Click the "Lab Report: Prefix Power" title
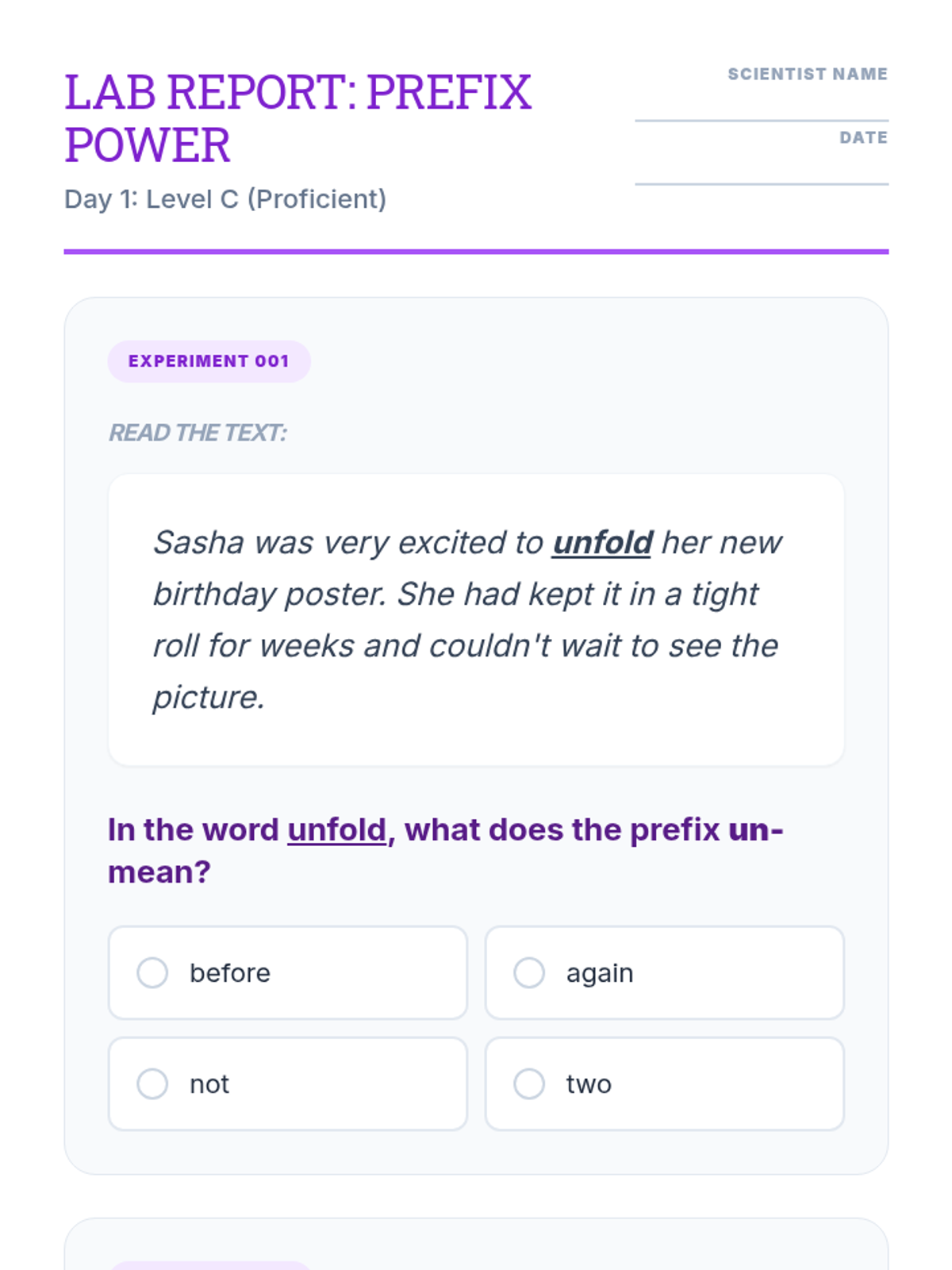The width and height of the screenshot is (952, 1270). point(297,117)
